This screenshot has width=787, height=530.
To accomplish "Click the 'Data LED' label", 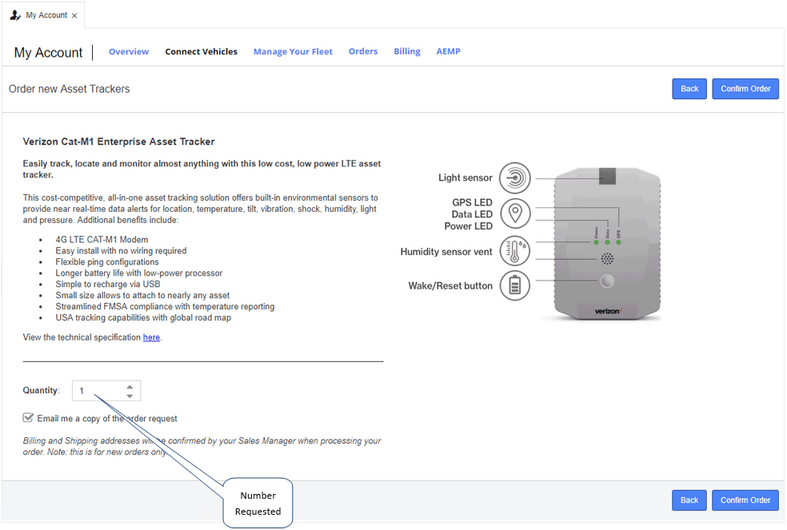I will coord(472,214).
